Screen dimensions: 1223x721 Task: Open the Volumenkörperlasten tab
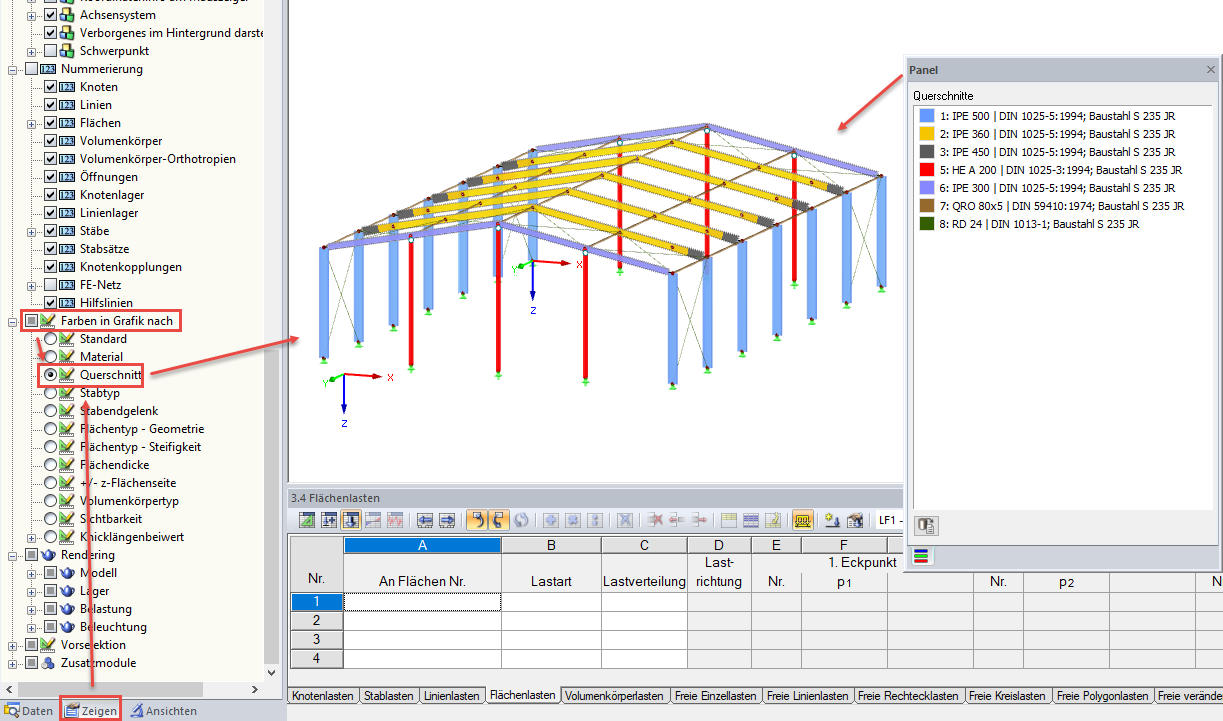pyautogui.click(x=614, y=696)
